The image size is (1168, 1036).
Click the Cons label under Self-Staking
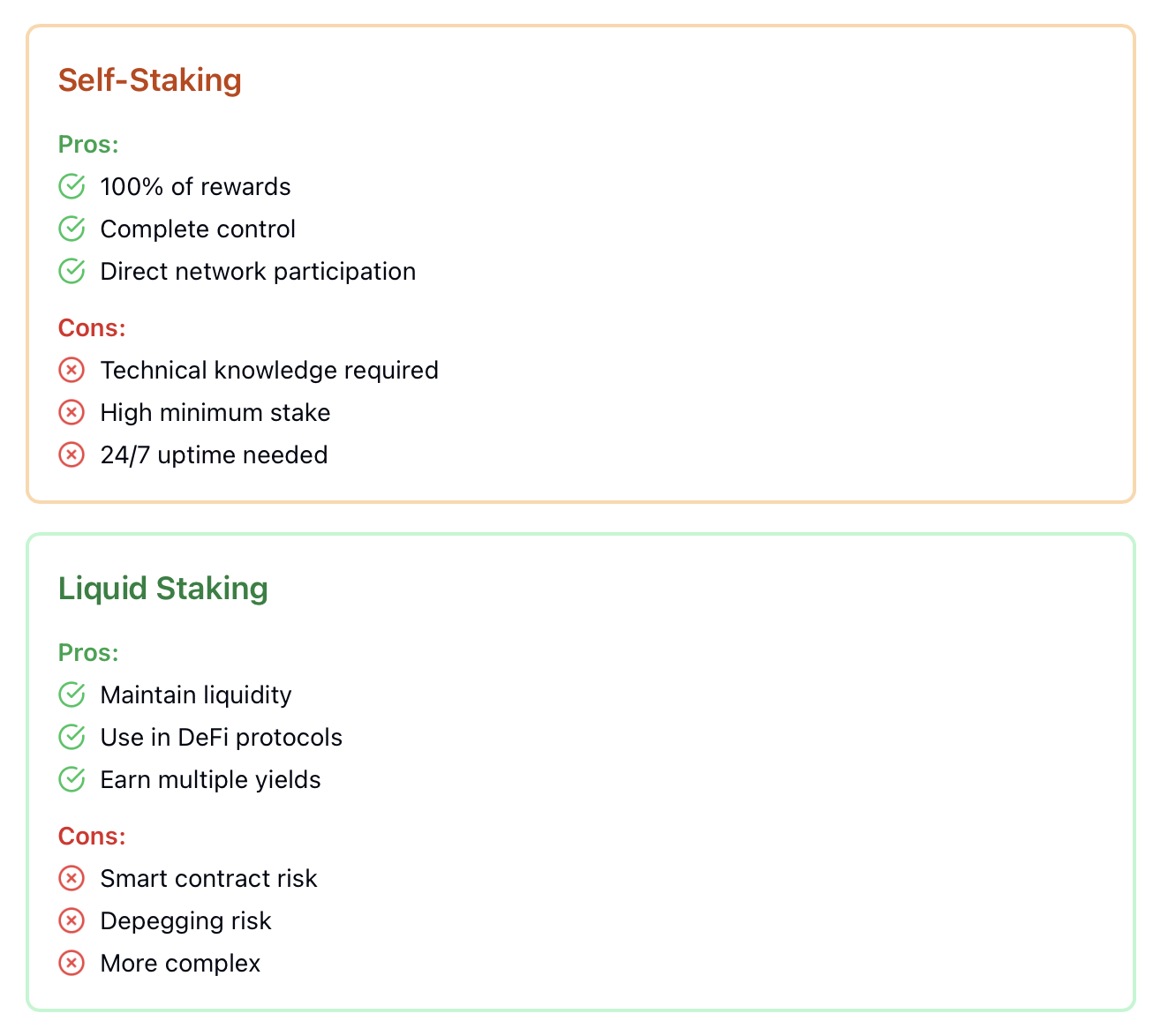92,327
